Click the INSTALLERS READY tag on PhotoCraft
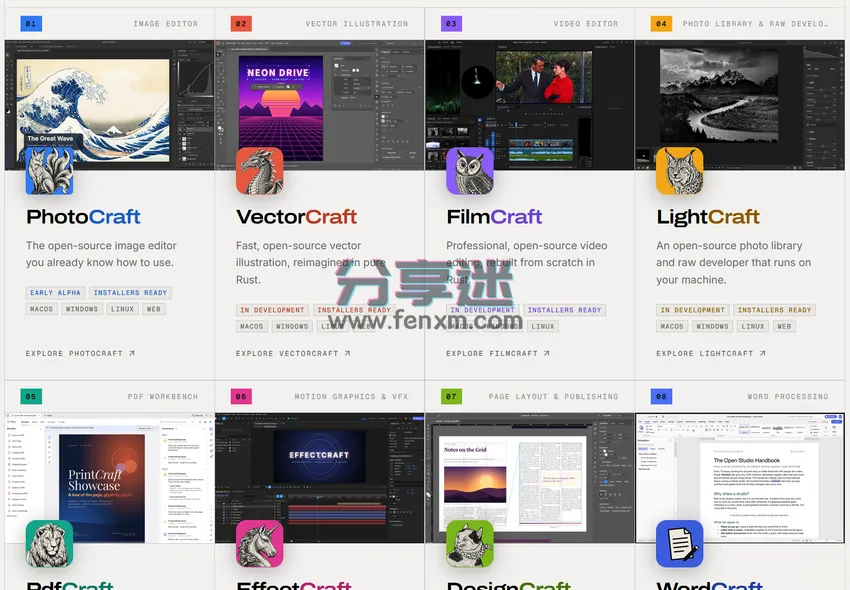Viewport: 850px width, 590px height. point(130,293)
